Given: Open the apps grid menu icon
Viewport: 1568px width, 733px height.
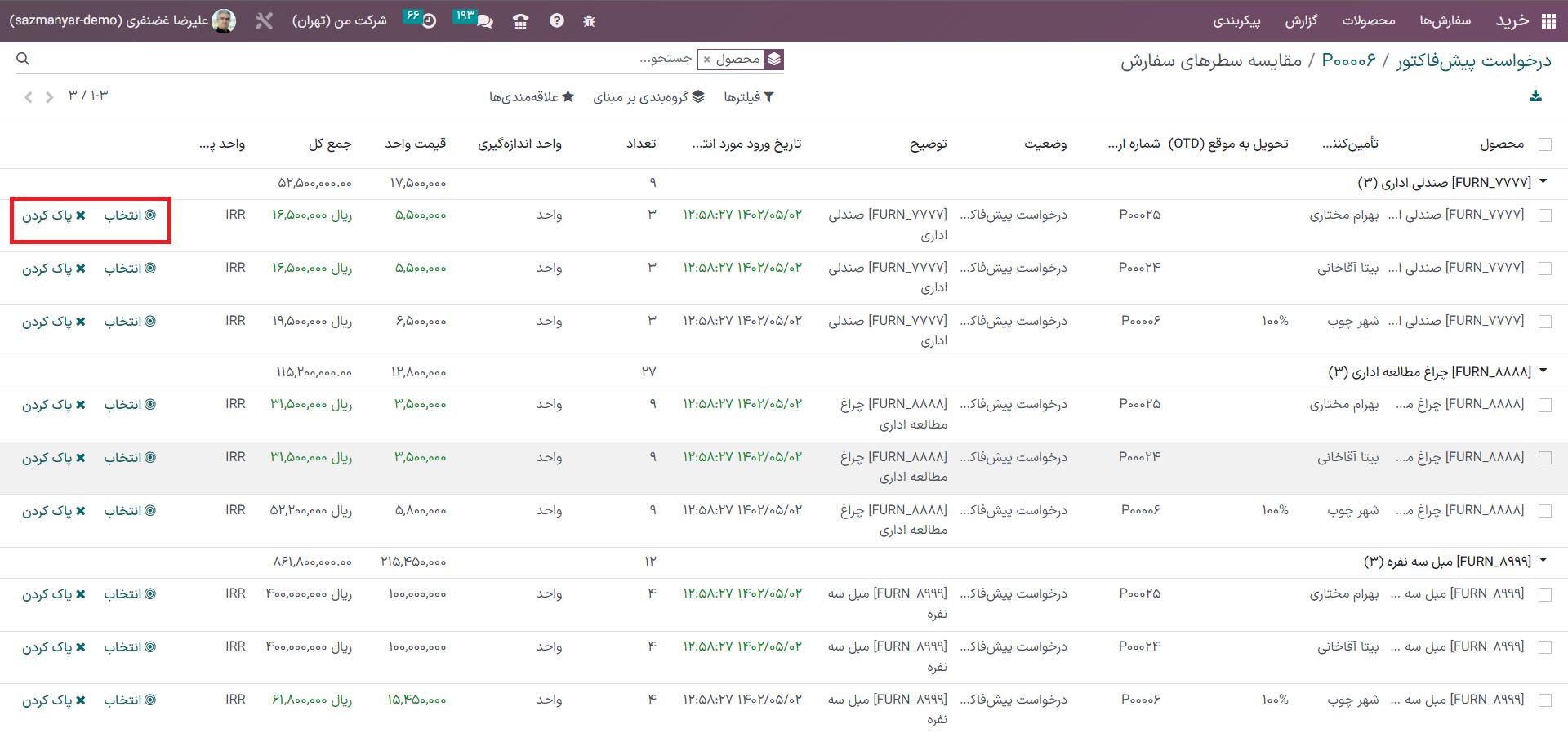Looking at the screenshot, I should 1548,21.
